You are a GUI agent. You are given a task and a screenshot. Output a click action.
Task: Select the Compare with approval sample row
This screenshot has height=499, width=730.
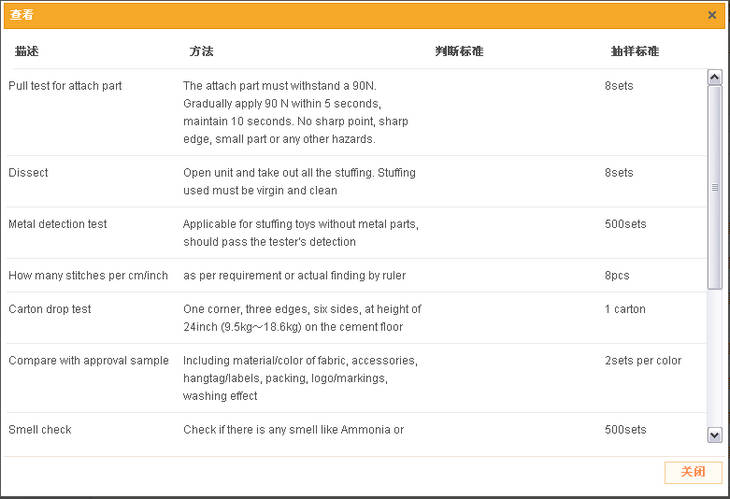point(88,360)
